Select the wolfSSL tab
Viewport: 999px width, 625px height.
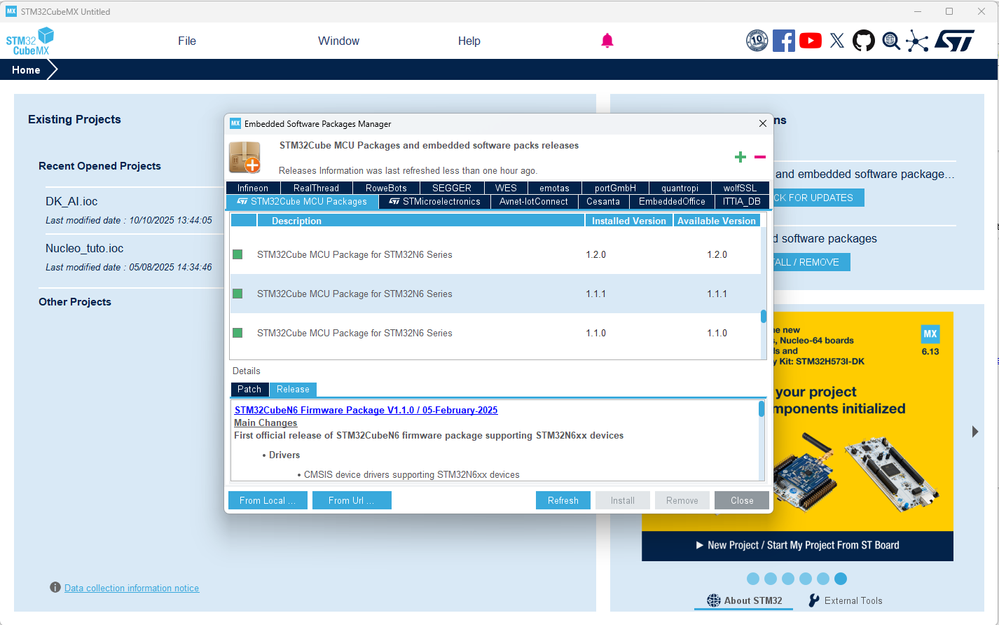point(740,188)
